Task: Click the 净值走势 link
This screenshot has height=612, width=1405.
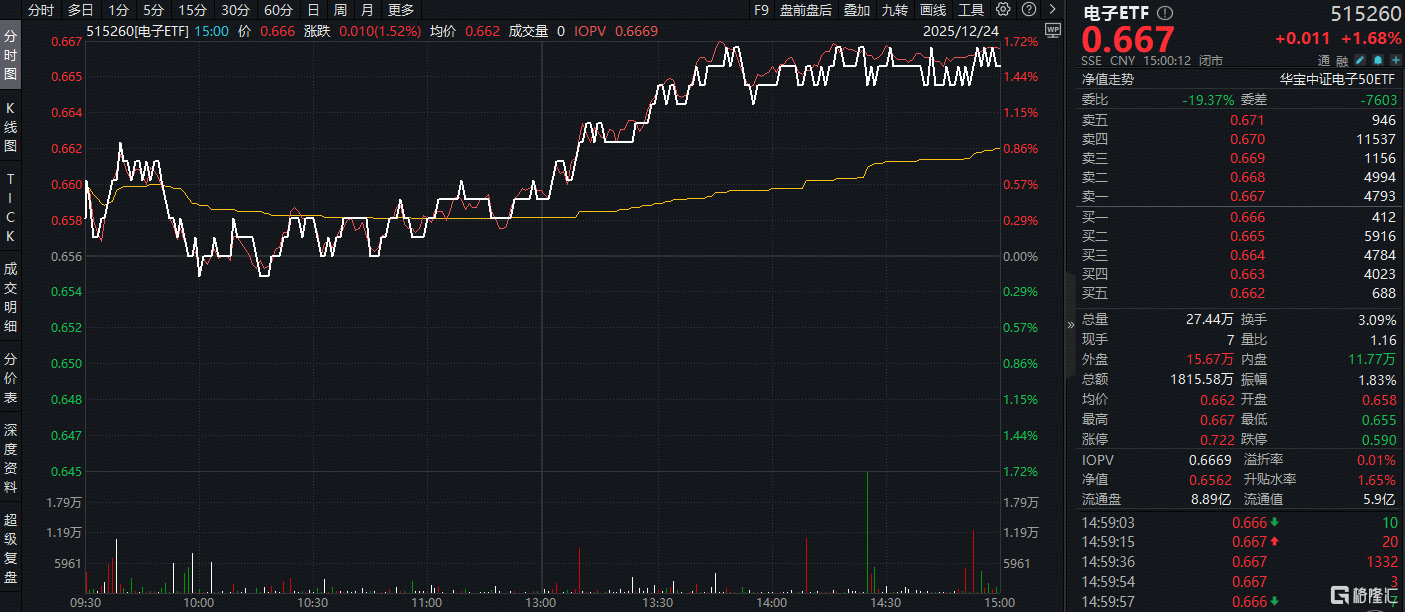Action: (1108, 79)
